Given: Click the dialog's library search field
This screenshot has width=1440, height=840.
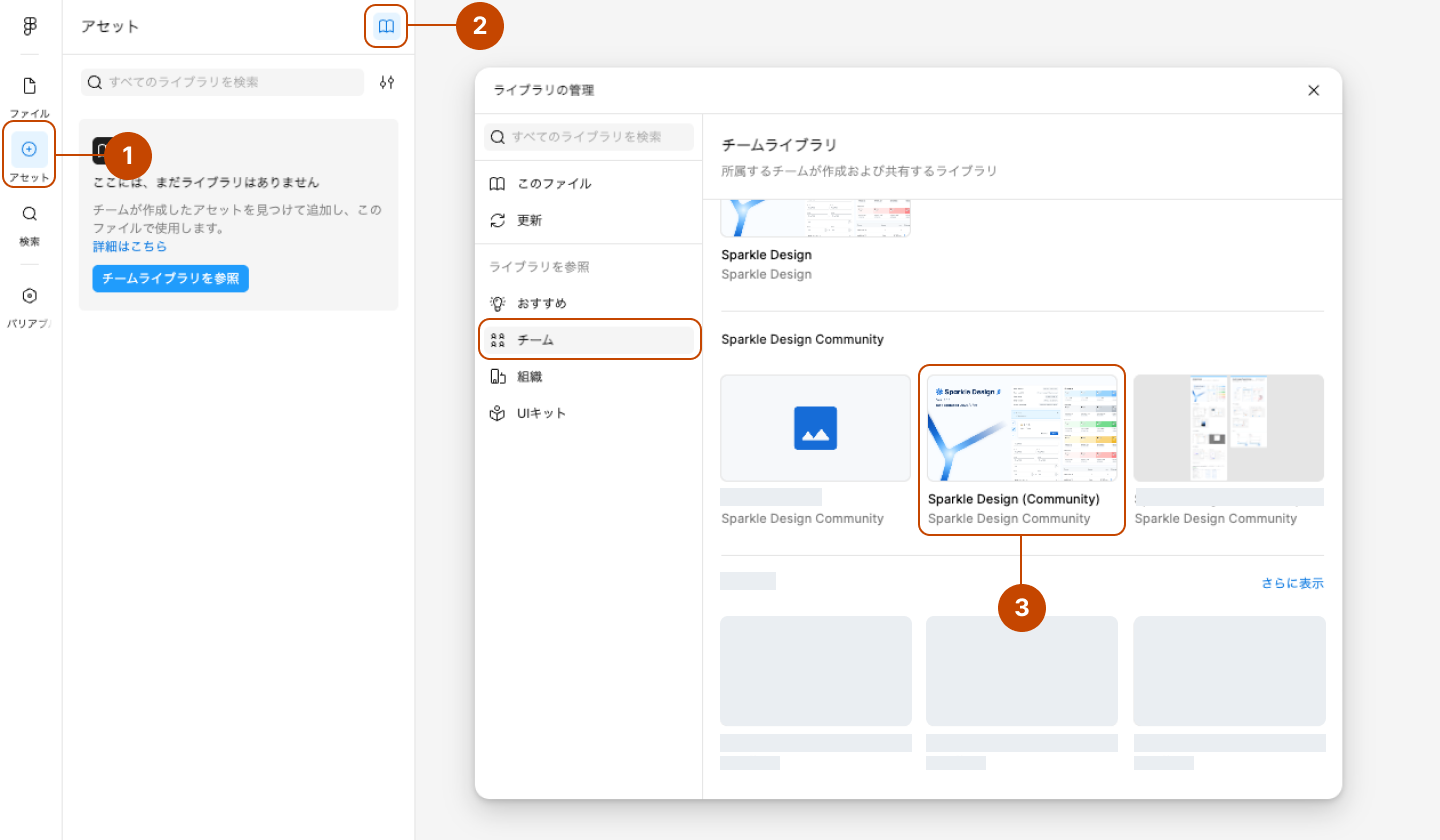Looking at the screenshot, I should pos(588,137).
